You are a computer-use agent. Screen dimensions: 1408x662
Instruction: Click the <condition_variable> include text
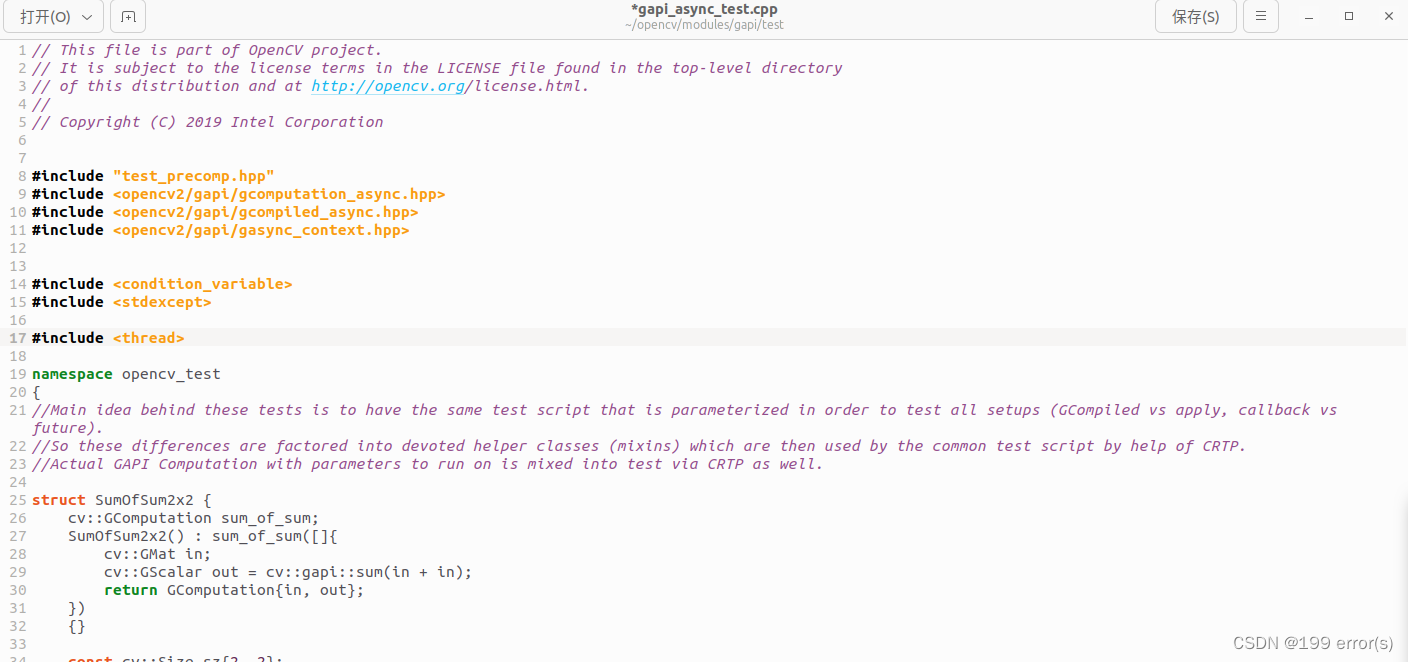point(203,283)
